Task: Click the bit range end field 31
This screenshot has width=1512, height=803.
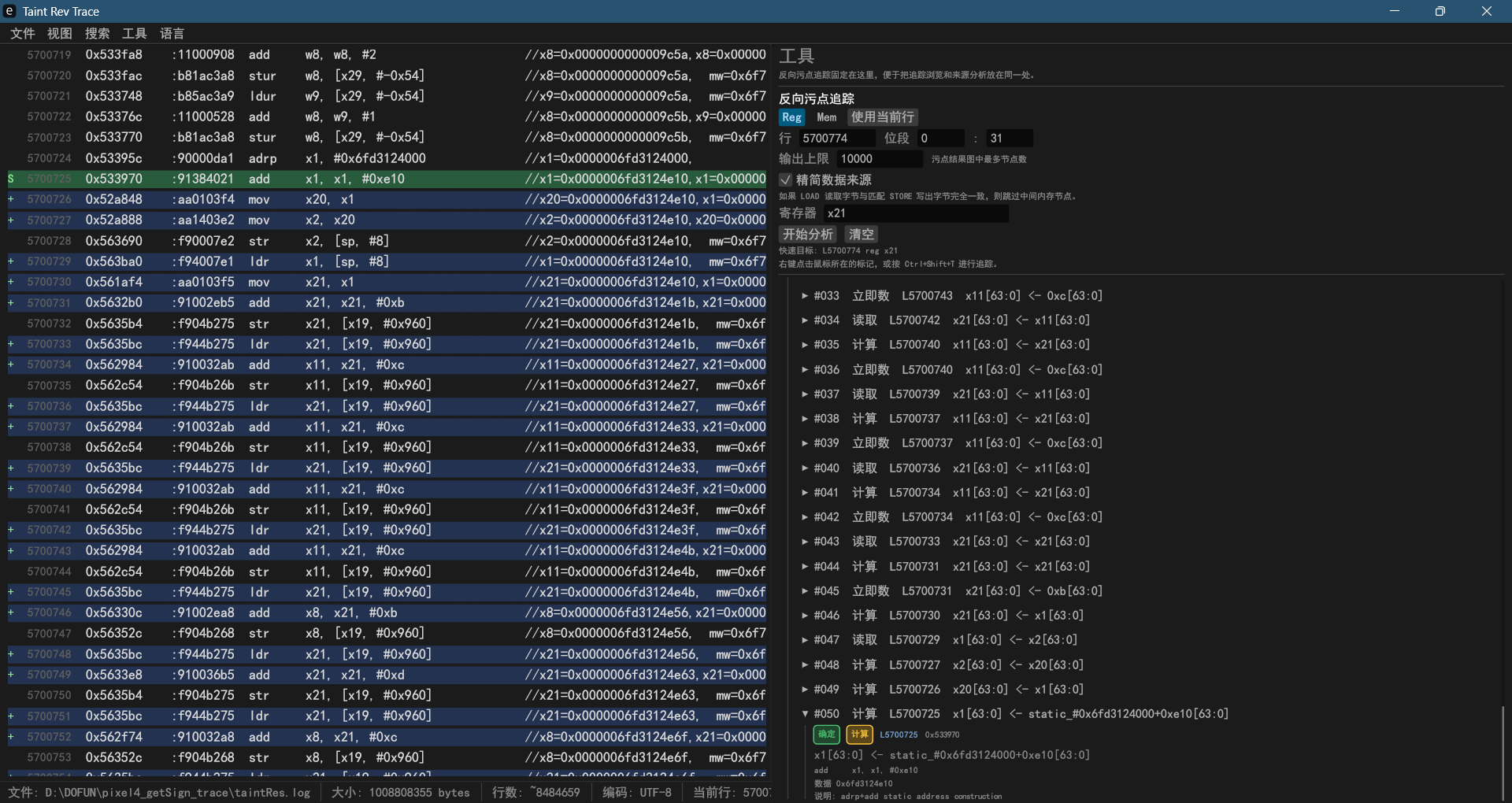Action: [1010, 139]
